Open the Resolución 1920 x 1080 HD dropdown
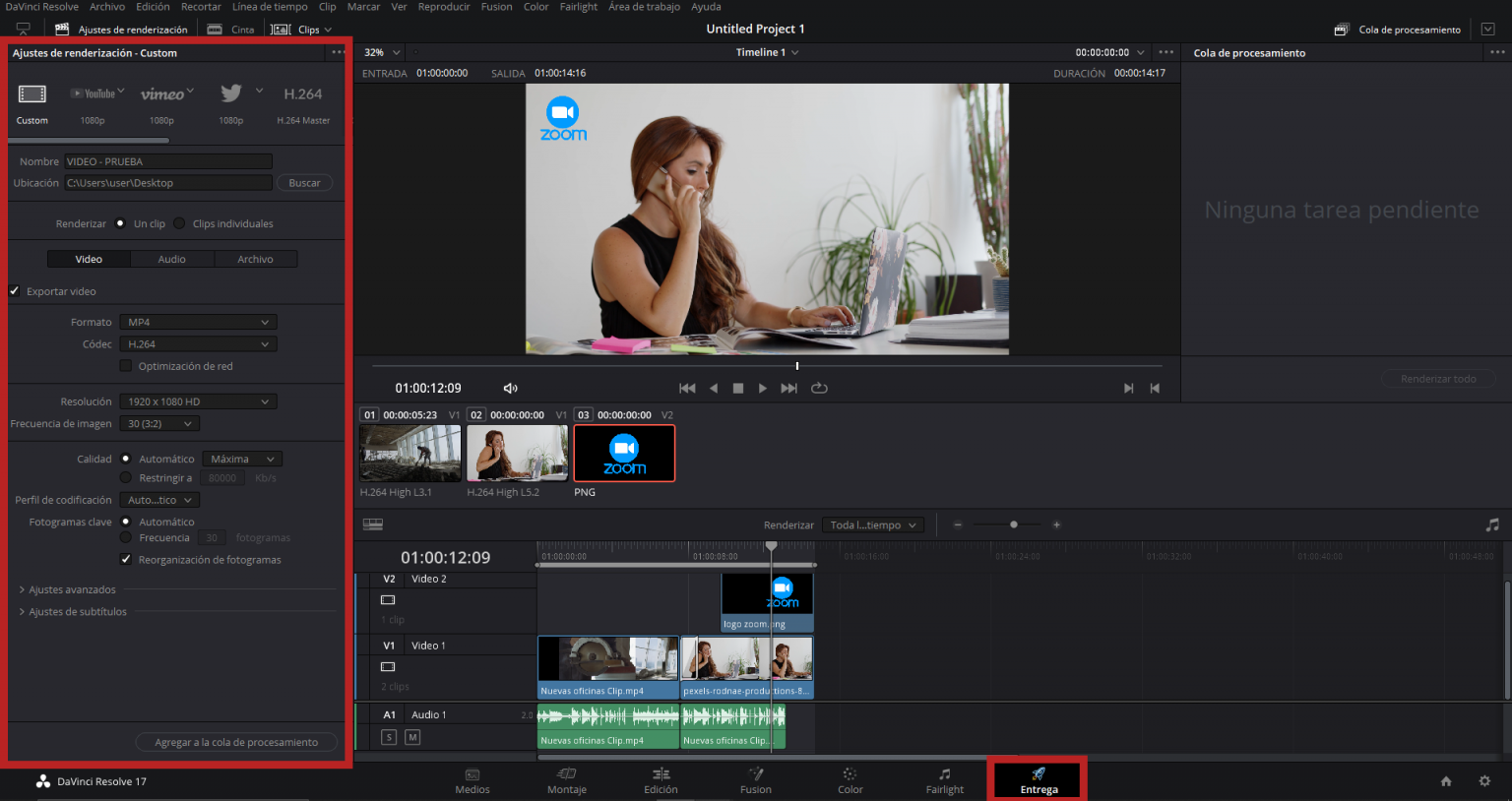The image size is (1512, 801). coord(198,401)
